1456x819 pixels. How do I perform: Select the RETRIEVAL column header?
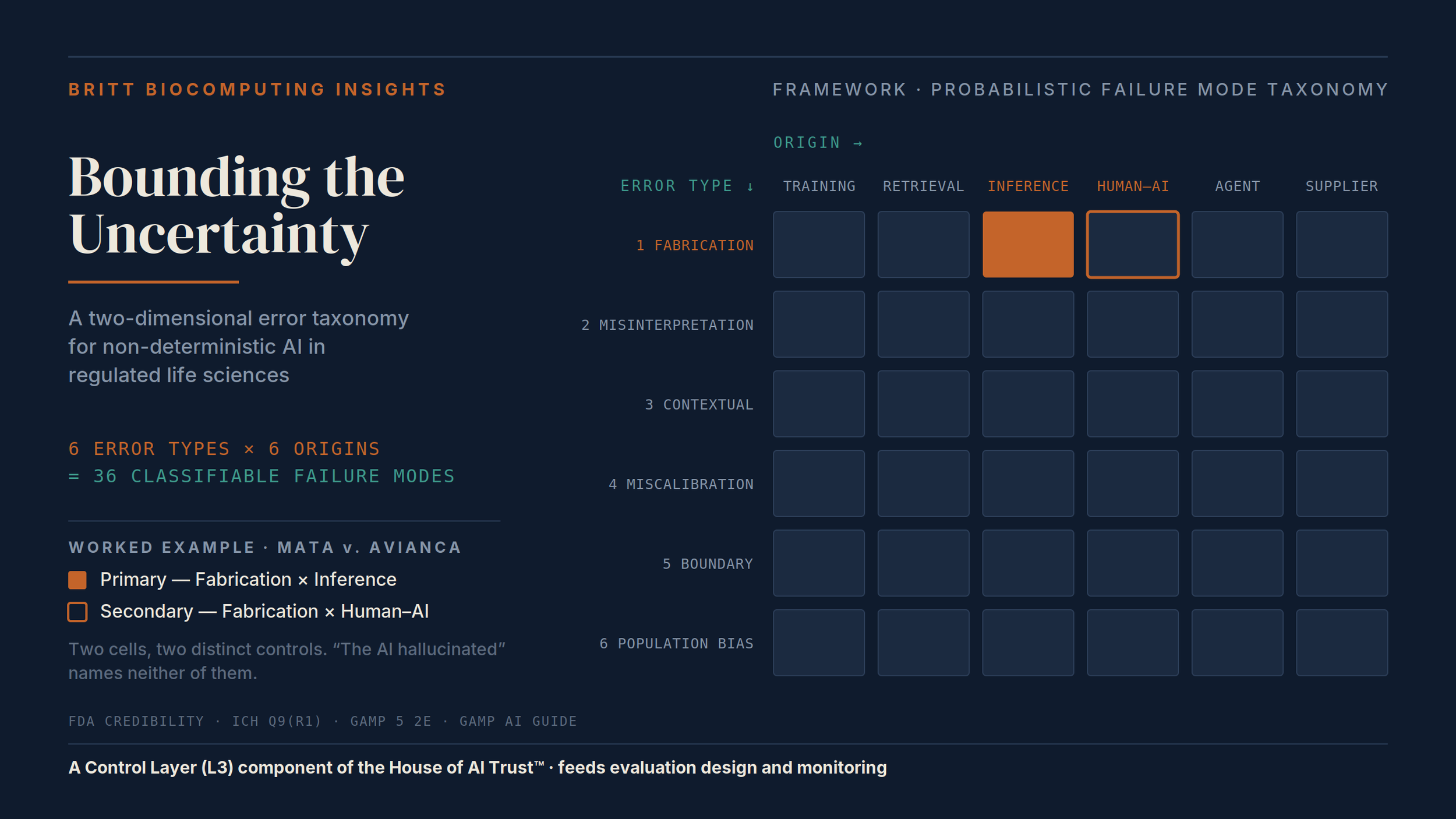923,186
